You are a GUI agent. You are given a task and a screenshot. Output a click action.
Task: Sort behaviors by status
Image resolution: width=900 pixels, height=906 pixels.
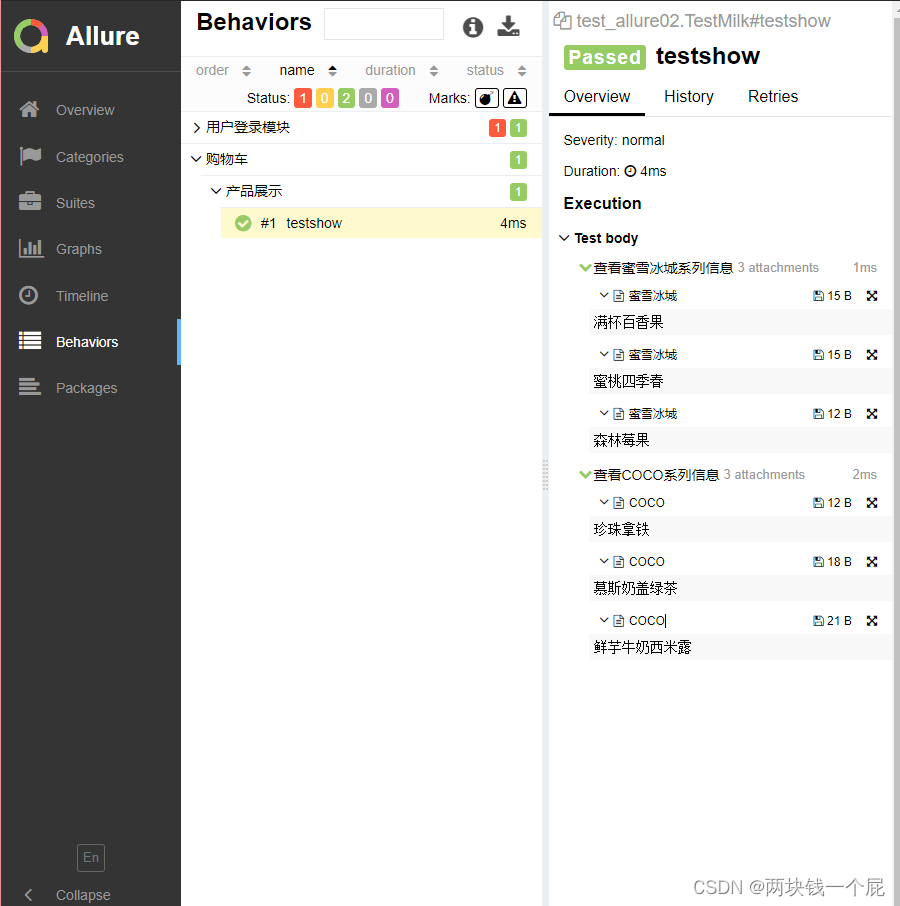click(x=496, y=70)
